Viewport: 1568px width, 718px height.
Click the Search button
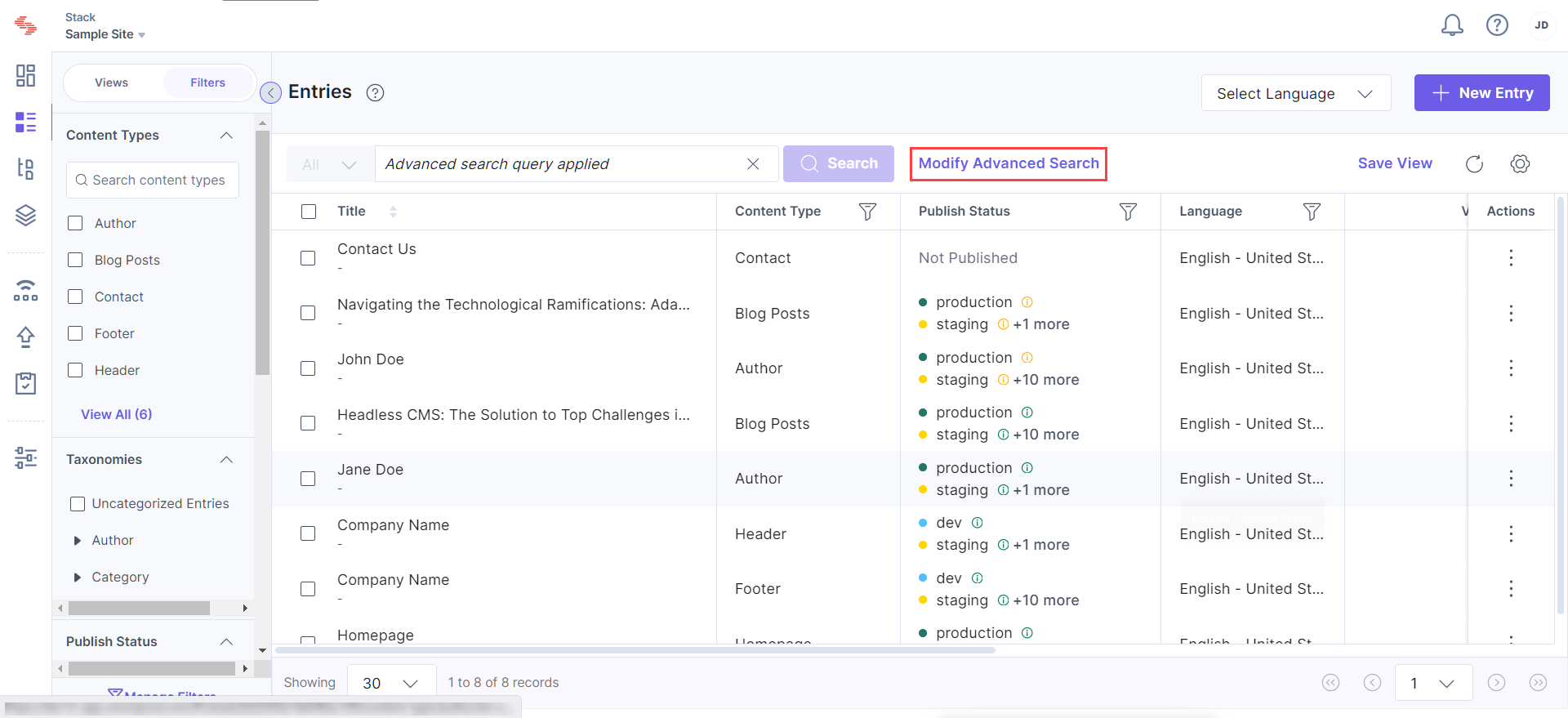tap(838, 164)
